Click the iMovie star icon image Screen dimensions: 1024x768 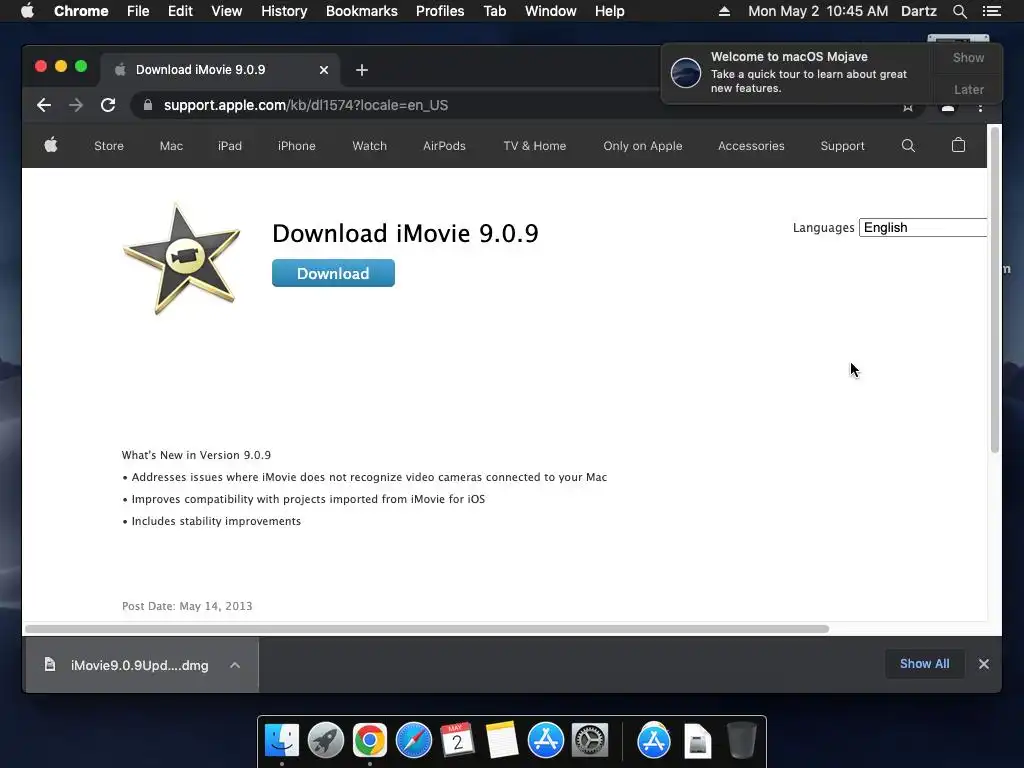click(182, 259)
